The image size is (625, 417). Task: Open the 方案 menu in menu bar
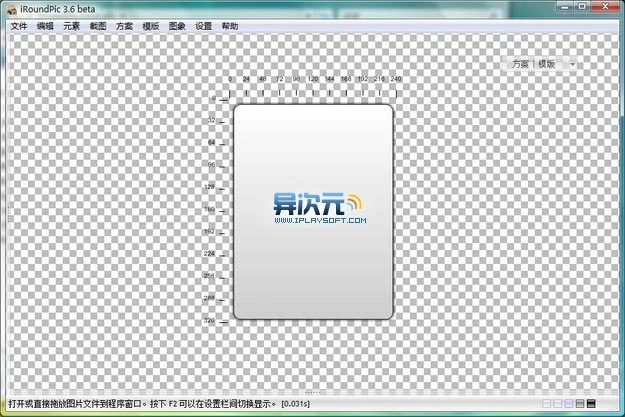(124, 26)
